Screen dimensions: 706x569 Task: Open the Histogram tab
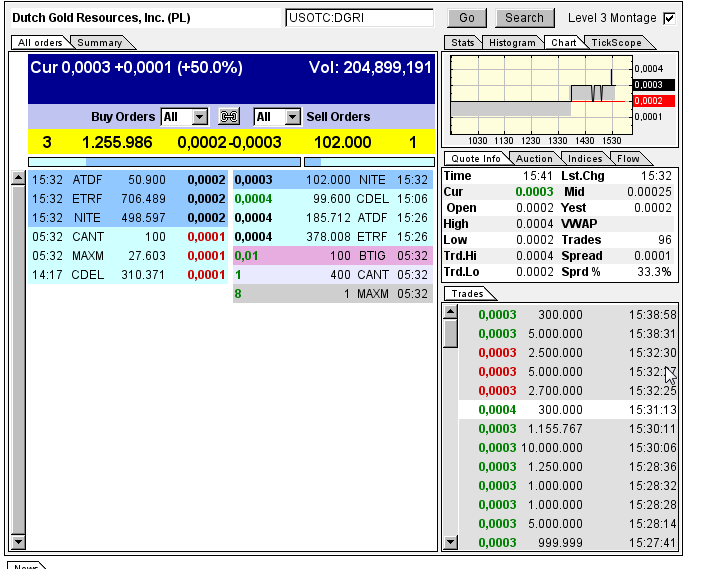pos(512,43)
